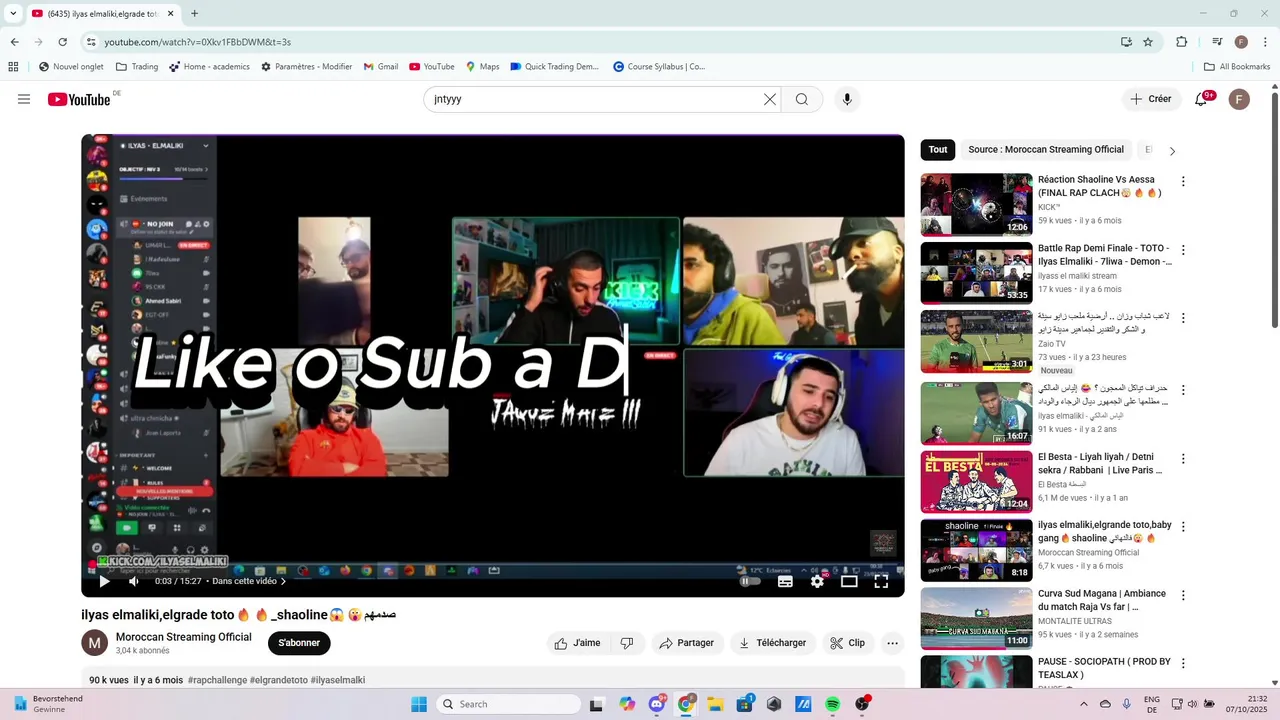Open the channel avatar M
Image resolution: width=1280 pixels, height=720 pixels.
(94, 643)
